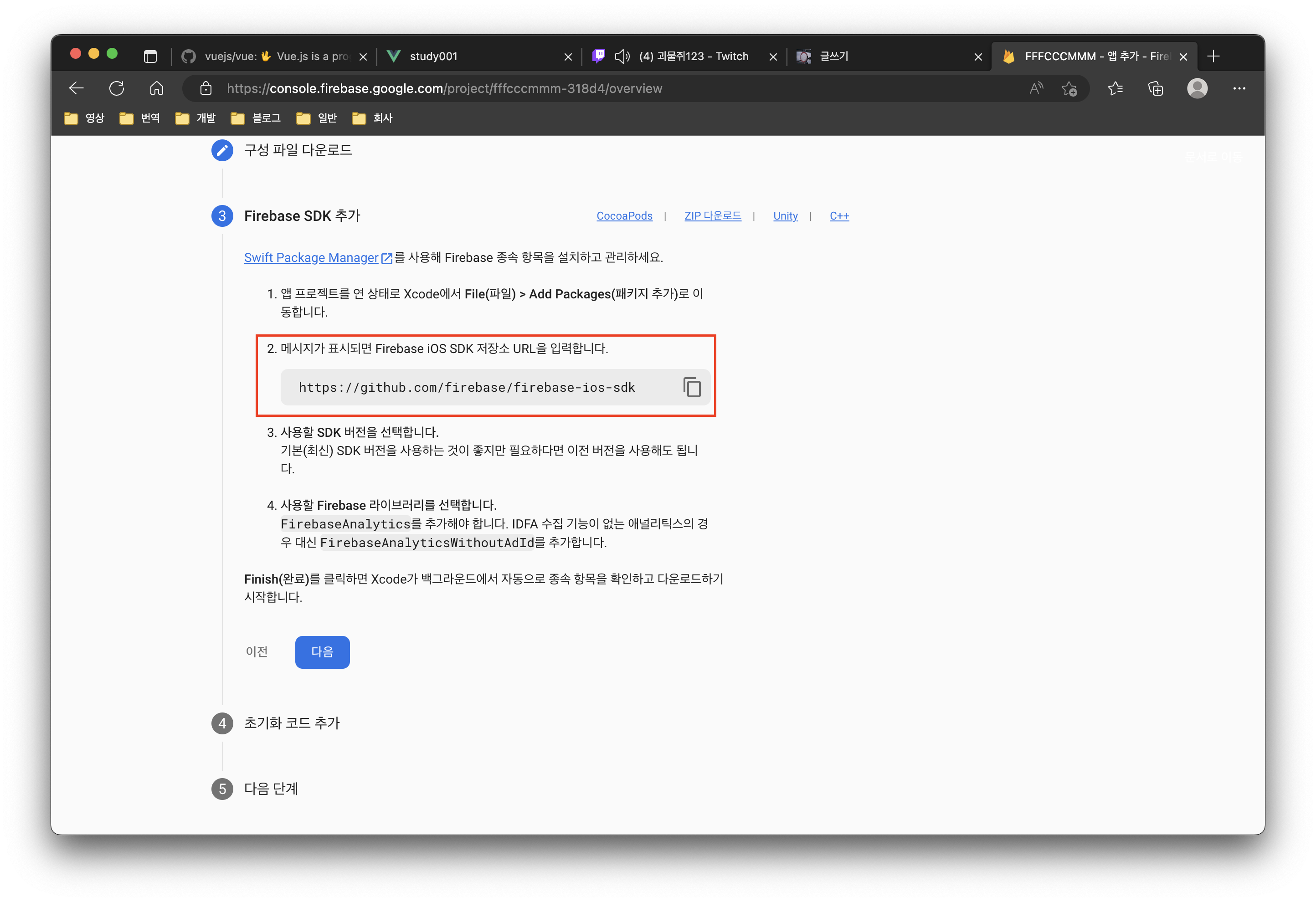Add this page to favorites
The height and width of the screenshot is (902, 1316).
coord(1069,88)
